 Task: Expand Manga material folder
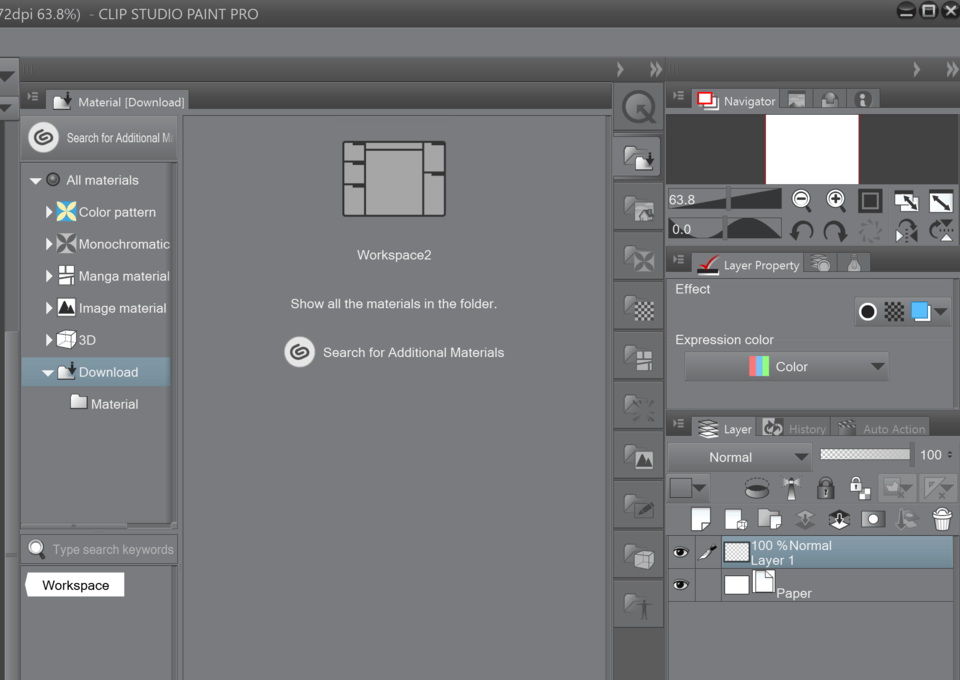coord(49,275)
